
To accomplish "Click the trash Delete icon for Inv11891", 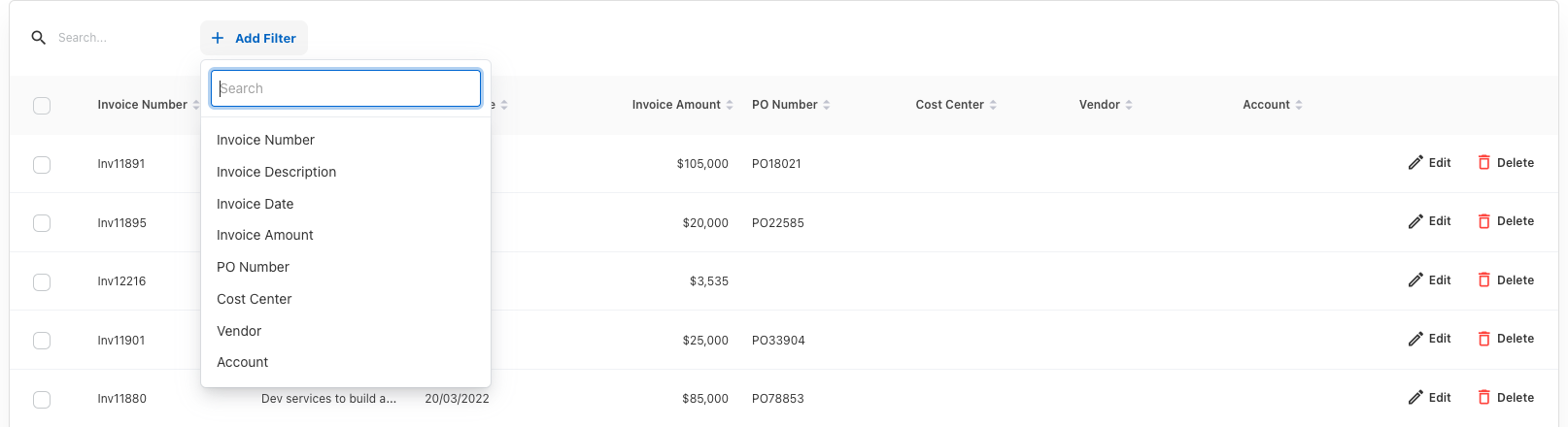I will 1483,163.
